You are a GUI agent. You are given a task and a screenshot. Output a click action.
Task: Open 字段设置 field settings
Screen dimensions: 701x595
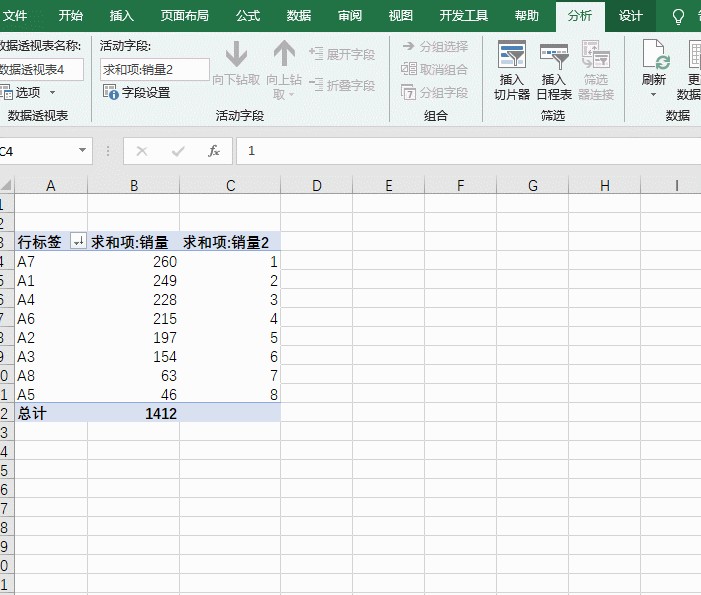(136, 93)
